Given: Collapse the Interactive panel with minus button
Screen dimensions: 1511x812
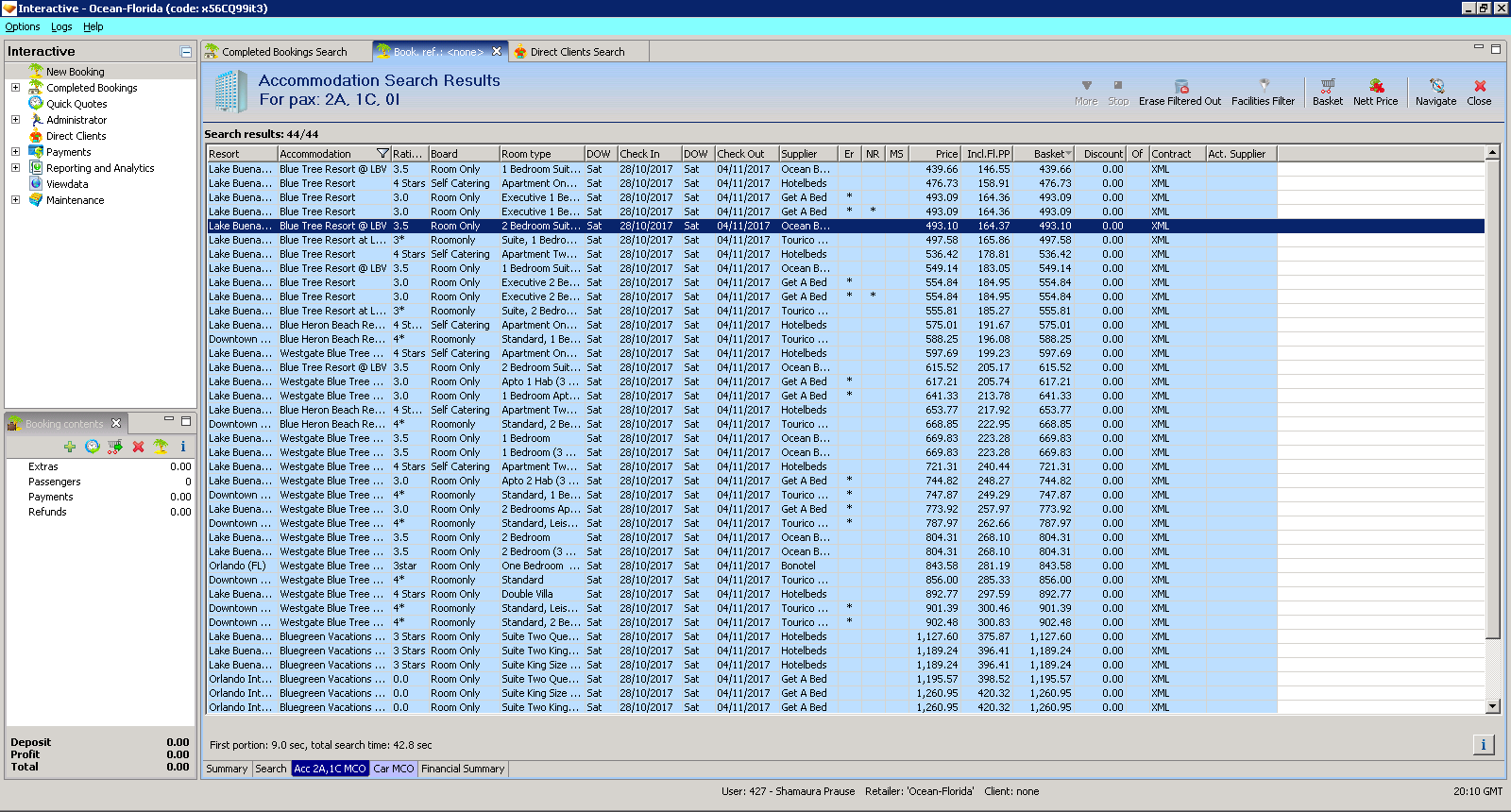Looking at the screenshot, I should pyautogui.click(x=186, y=52).
